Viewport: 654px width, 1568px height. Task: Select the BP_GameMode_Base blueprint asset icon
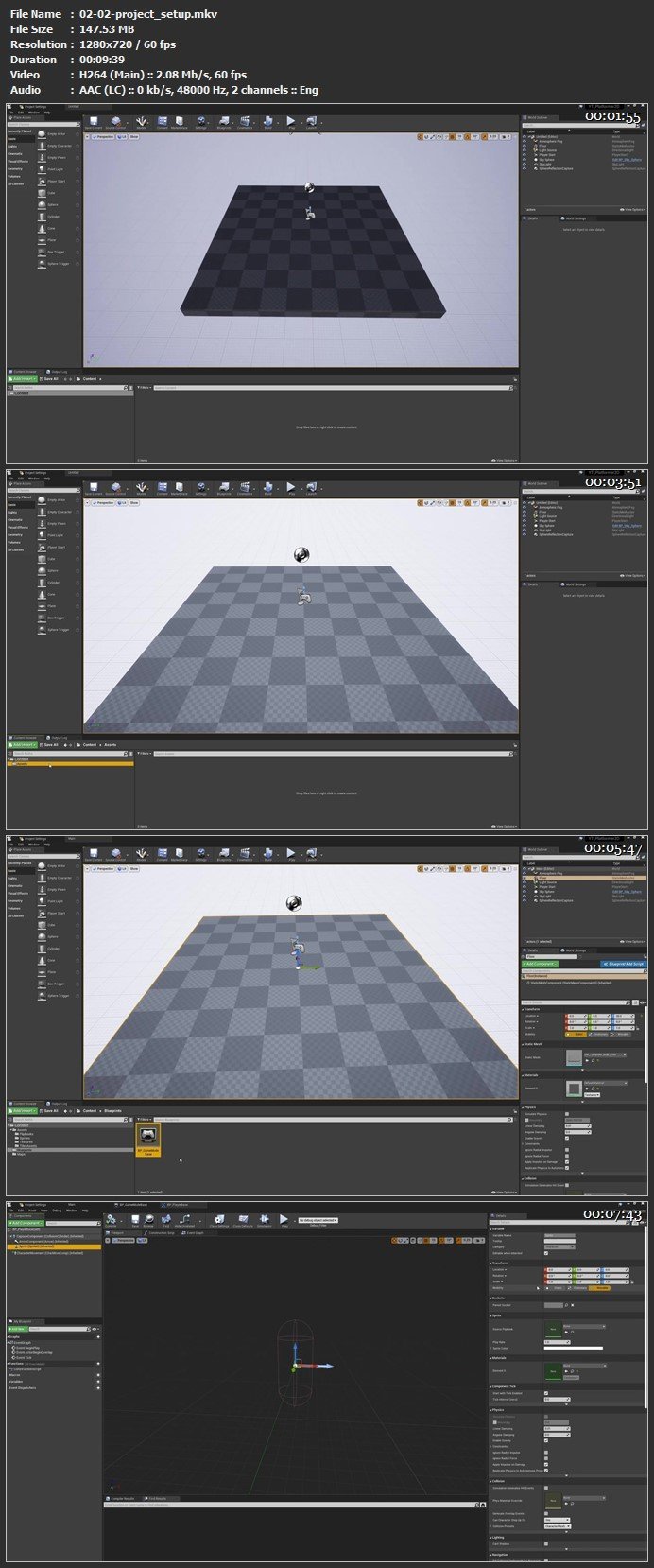(x=148, y=1136)
